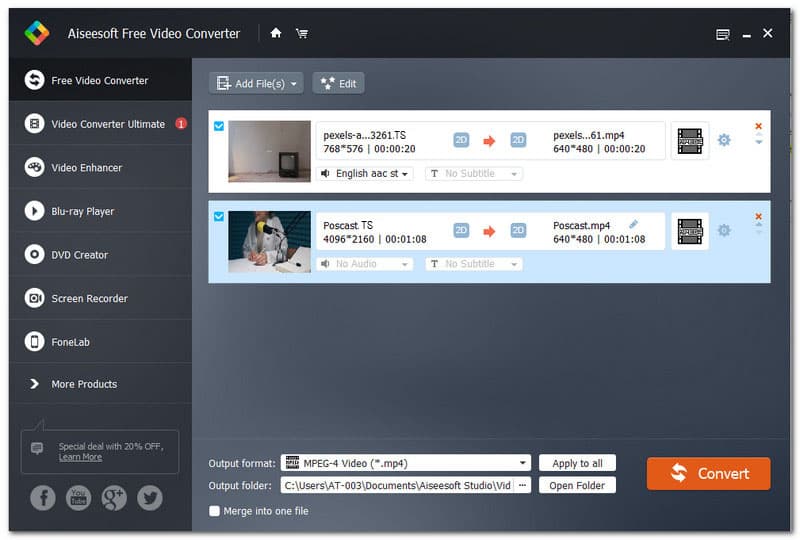The width and height of the screenshot is (800, 540).
Task: Open settings gear for Poscast.mp4
Action: (x=724, y=231)
